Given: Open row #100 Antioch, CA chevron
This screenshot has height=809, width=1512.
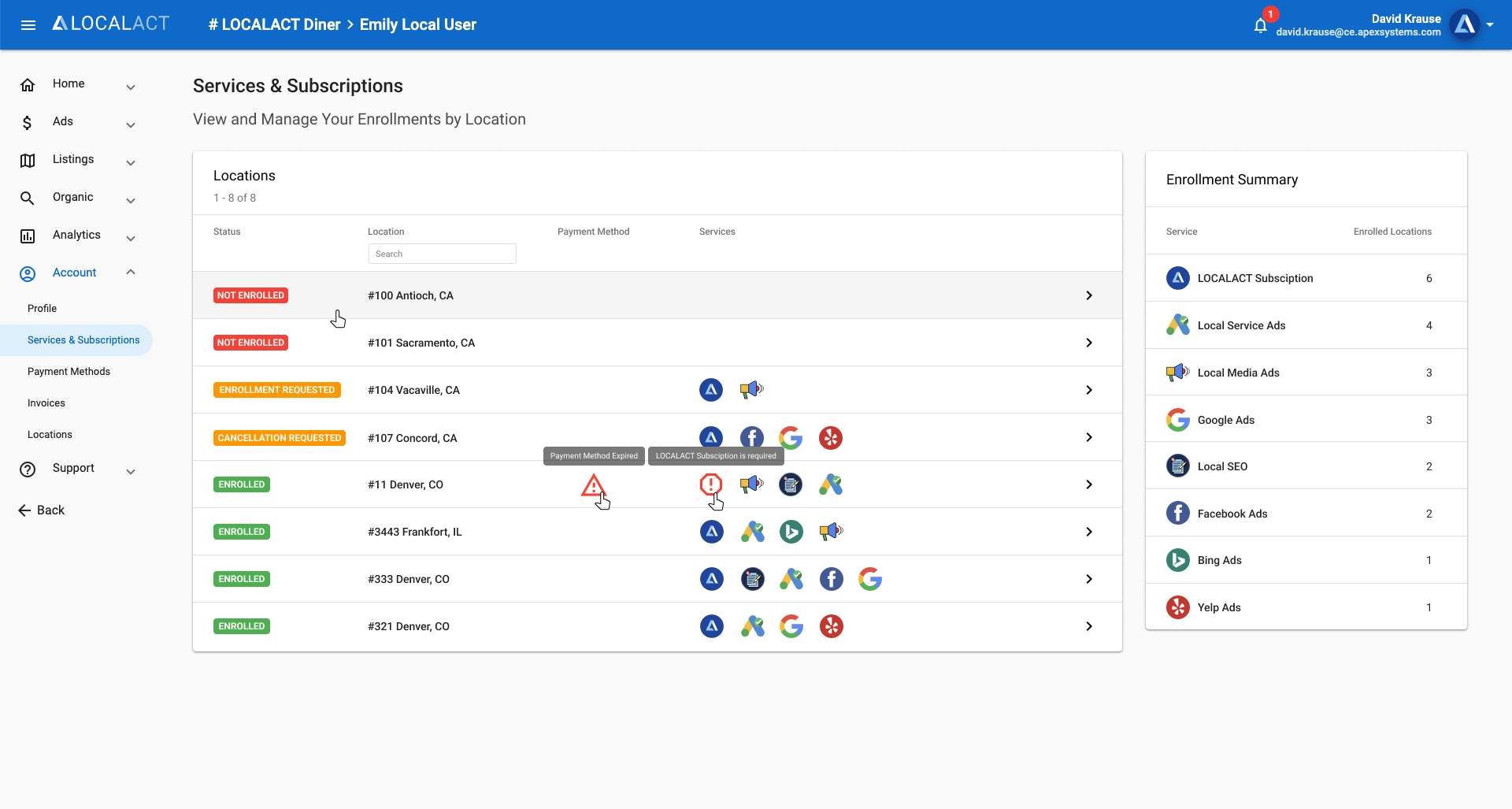Looking at the screenshot, I should [x=1089, y=295].
